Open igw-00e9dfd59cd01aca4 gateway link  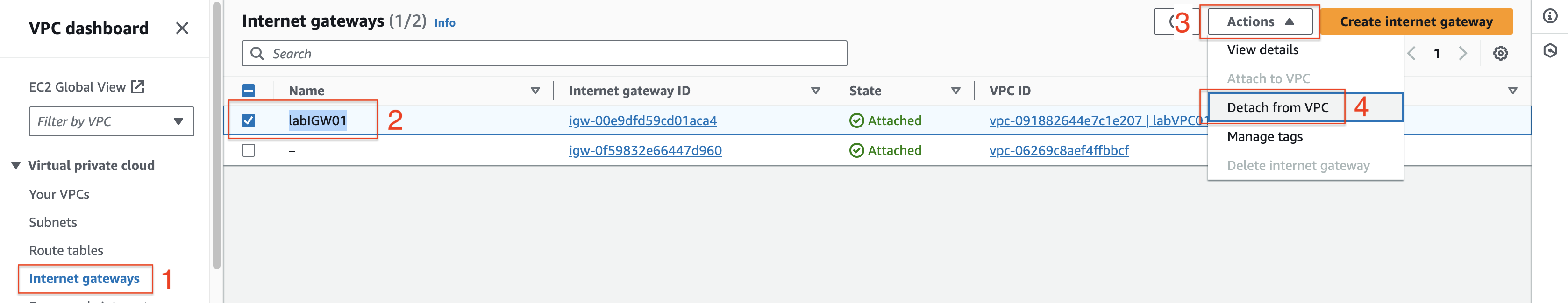click(x=642, y=120)
